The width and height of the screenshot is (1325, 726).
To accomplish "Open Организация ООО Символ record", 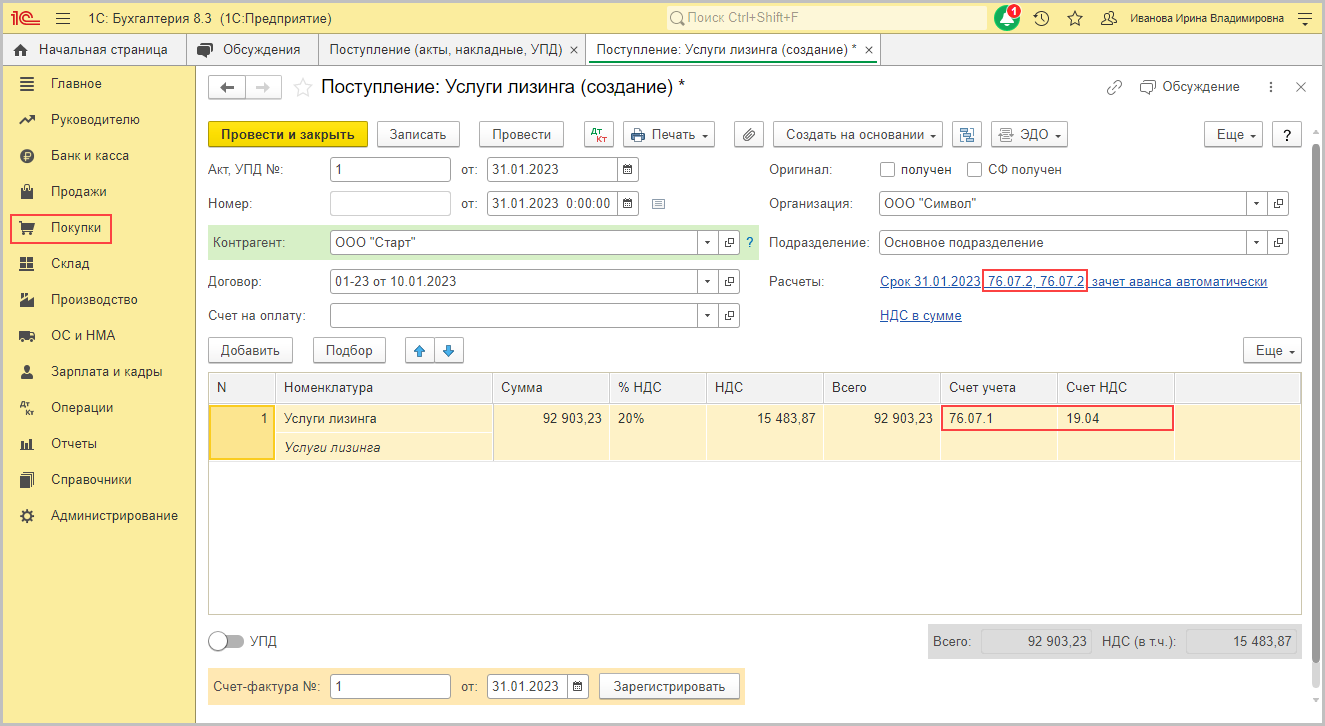I will [1278, 203].
